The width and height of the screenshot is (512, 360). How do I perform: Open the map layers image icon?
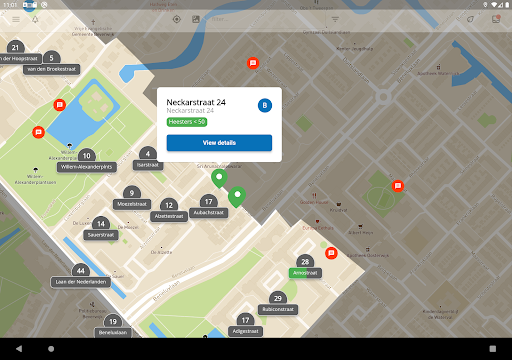tap(196, 19)
